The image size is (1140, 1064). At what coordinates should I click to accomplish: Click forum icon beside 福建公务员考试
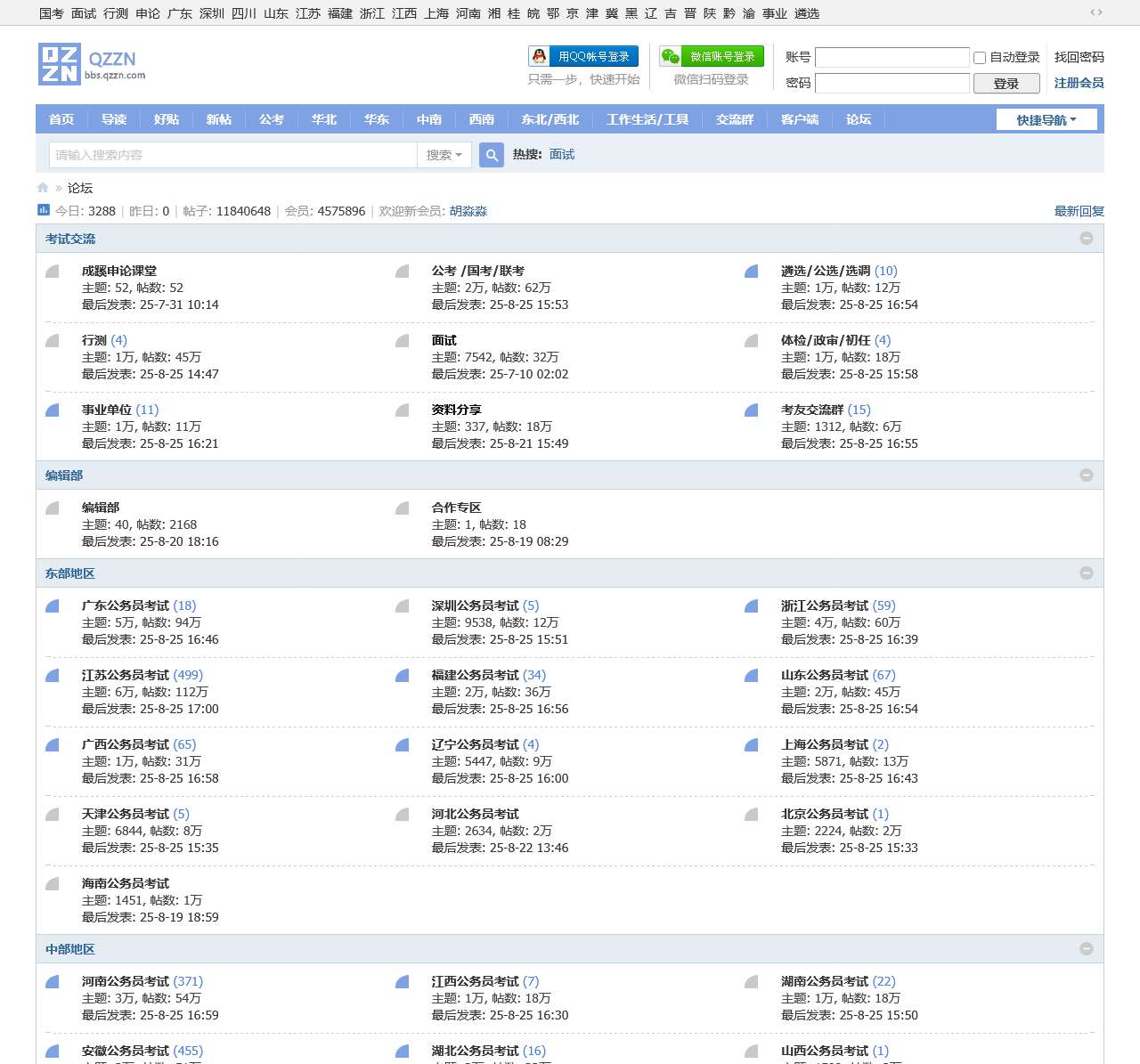tap(403, 676)
